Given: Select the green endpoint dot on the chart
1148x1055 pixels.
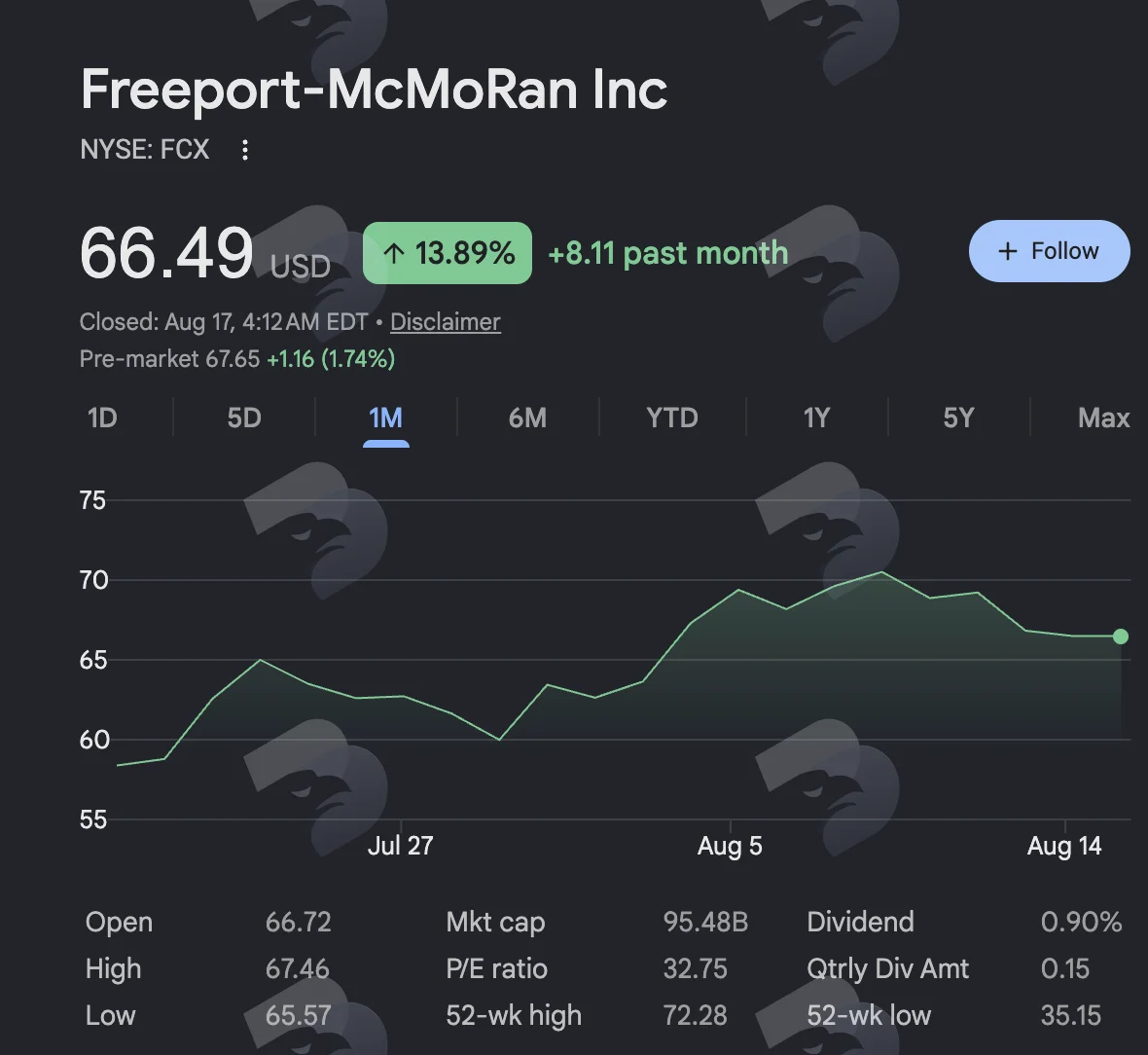Looking at the screenshot, I should (1120, 637).
